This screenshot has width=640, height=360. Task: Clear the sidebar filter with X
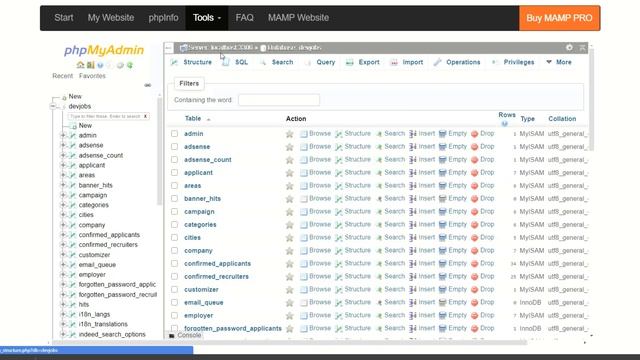145,116
